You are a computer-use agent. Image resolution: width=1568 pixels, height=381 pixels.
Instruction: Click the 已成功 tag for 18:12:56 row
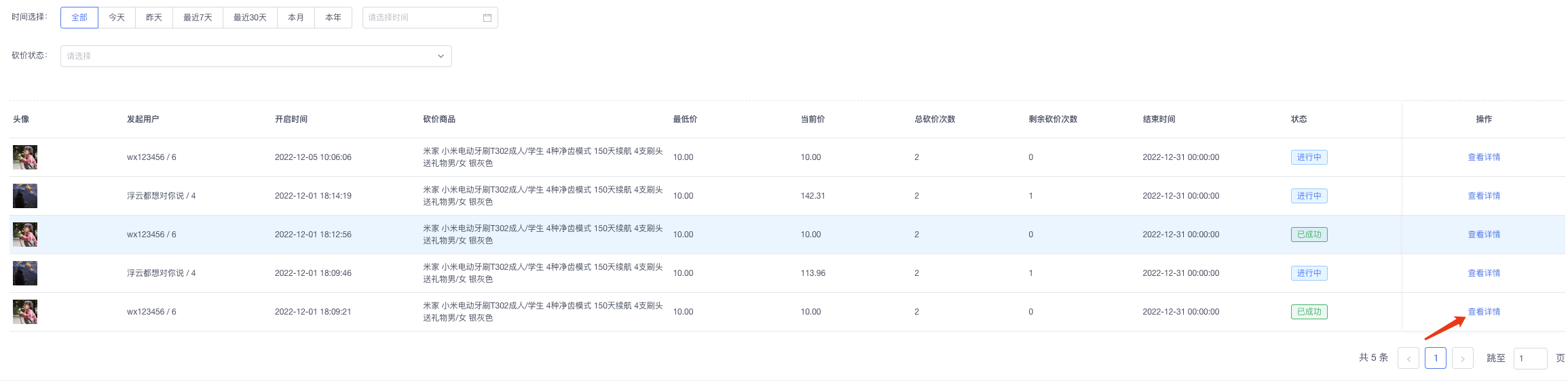[x=1309, y=235]
